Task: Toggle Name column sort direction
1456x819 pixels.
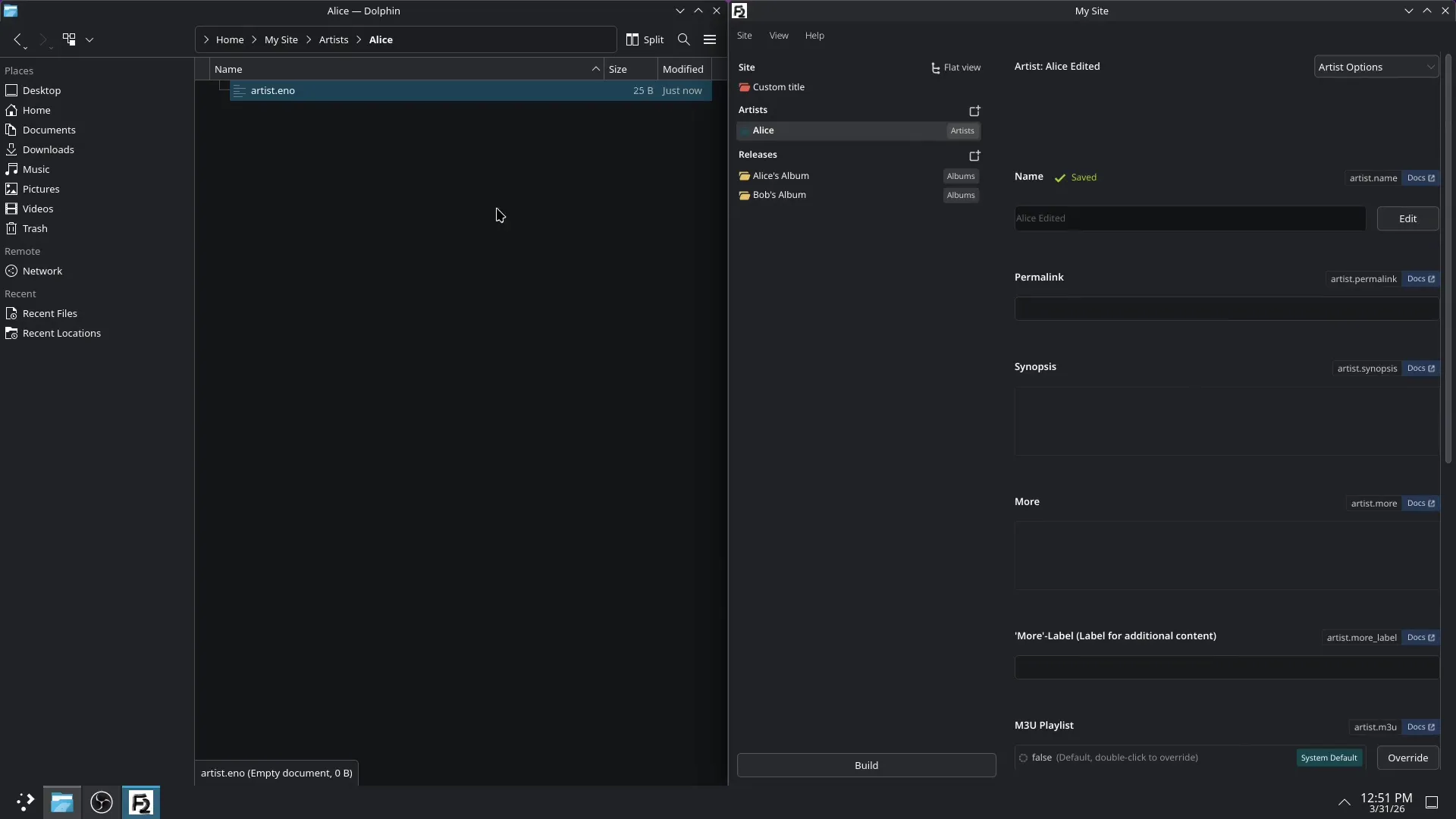Action: pyautogui.click(x=230, y=68)
